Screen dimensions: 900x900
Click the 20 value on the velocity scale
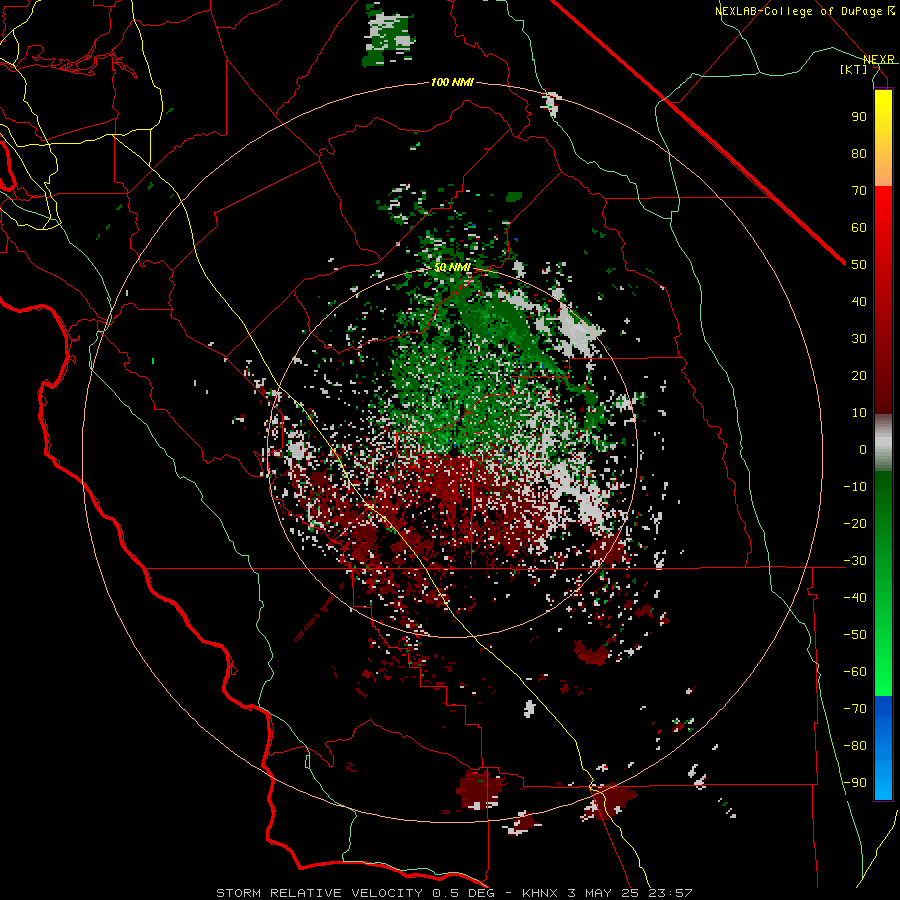(x=859, y=376)
